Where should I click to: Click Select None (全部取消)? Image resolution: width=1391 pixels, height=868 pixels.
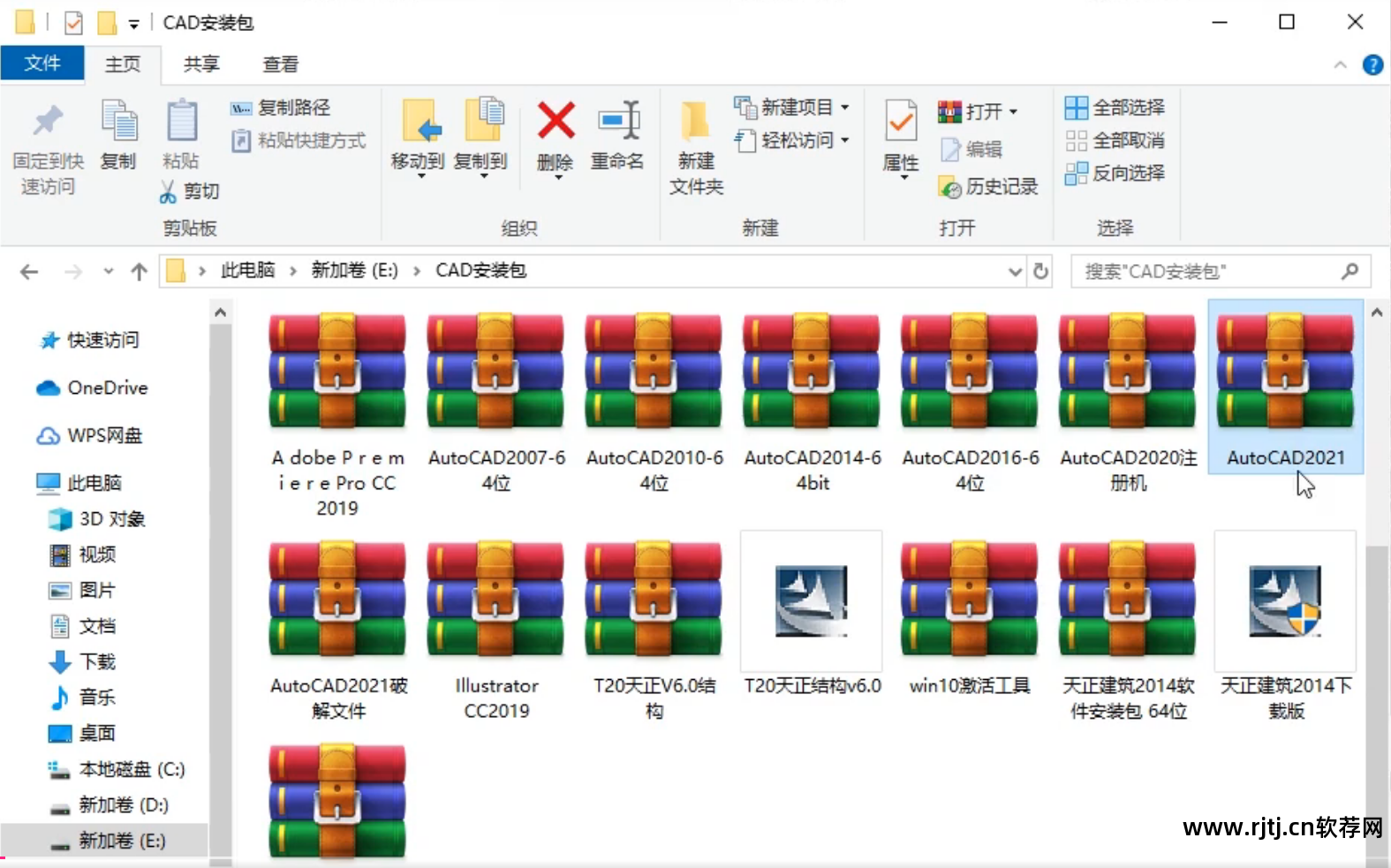[1115, 140]
